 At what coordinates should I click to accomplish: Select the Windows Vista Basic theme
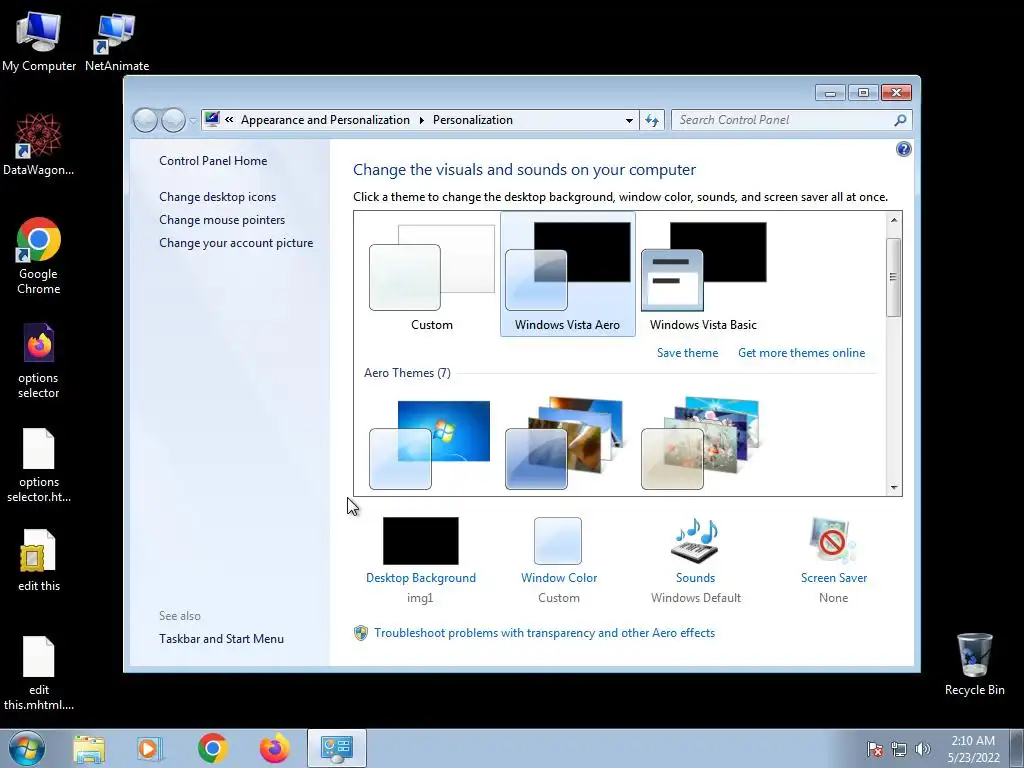click(703, 274)
